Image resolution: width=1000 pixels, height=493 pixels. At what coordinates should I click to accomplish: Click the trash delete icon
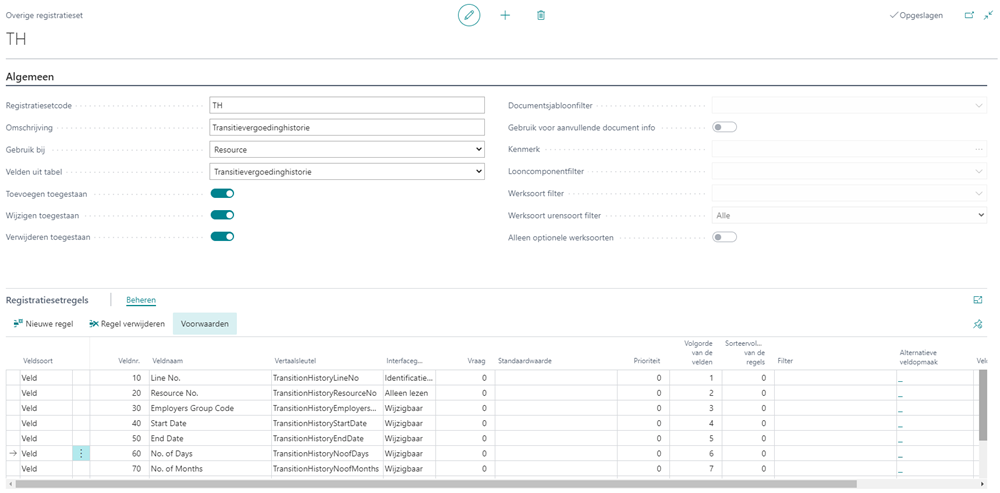[541, 16]
